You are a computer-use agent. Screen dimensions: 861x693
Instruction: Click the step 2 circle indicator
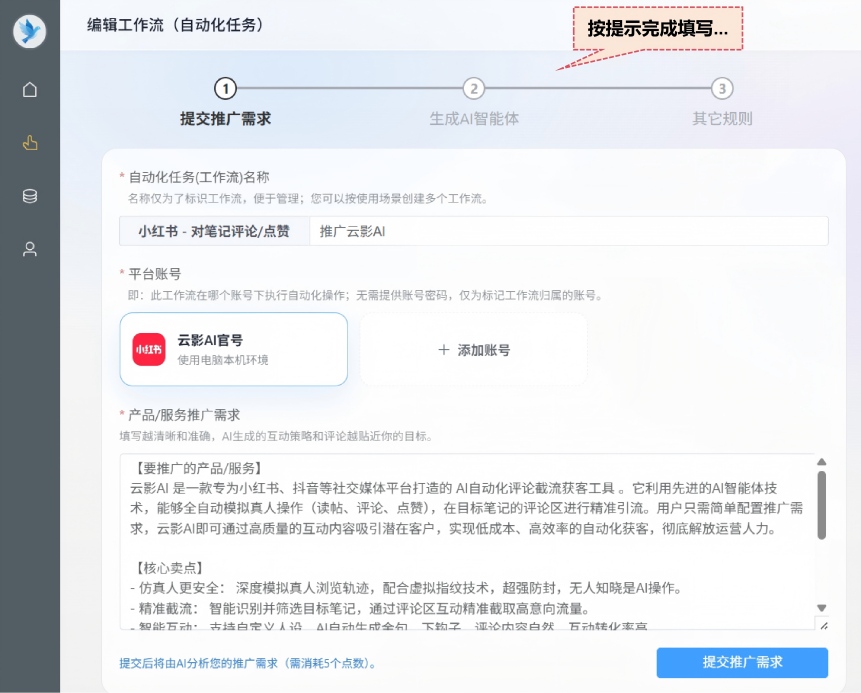tap(474, 89)
